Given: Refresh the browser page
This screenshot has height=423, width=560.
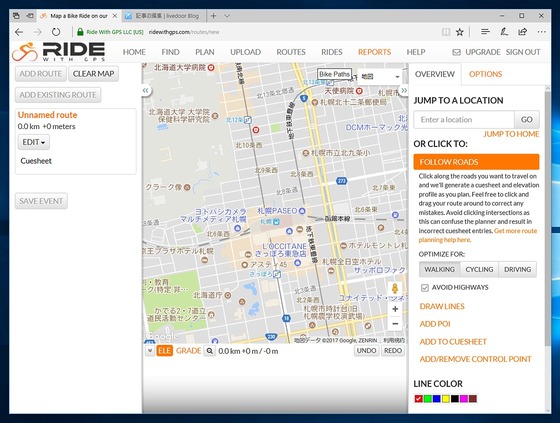Looking at the screenshot, I should pyautogui.click(x=56, y=32).
